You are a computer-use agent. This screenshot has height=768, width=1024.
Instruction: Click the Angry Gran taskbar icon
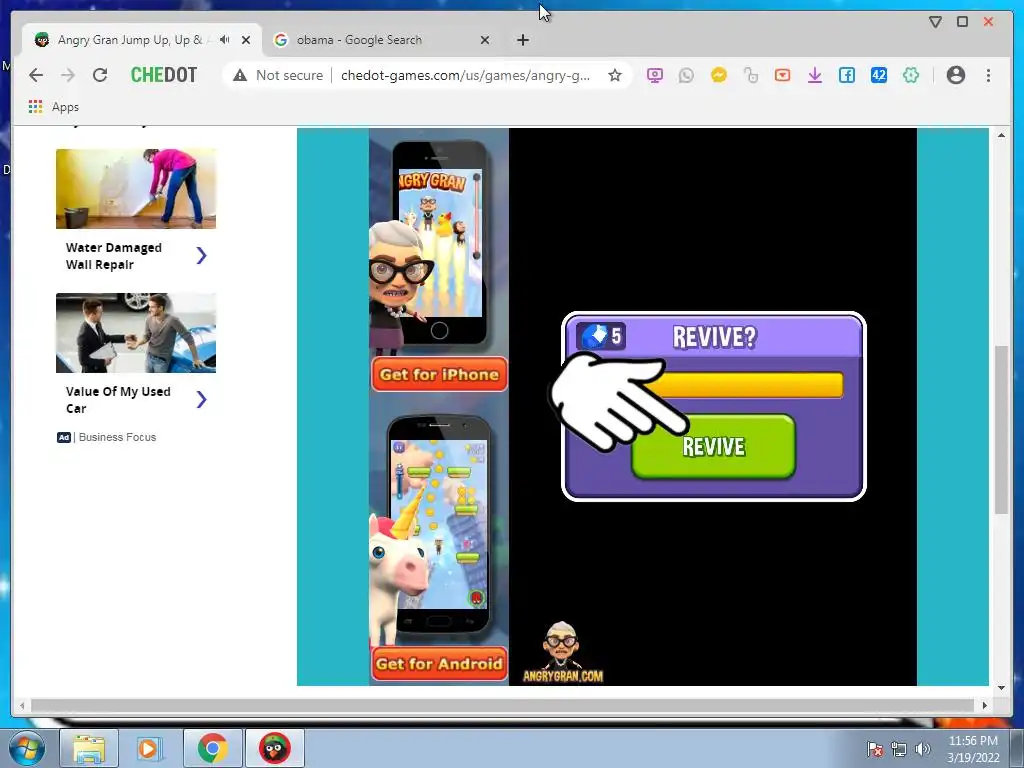point(274,748)
